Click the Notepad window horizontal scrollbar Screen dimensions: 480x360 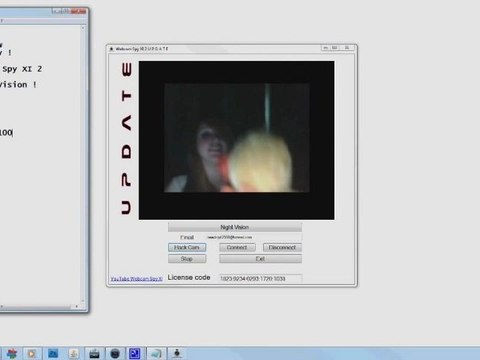tap(40, 306)
